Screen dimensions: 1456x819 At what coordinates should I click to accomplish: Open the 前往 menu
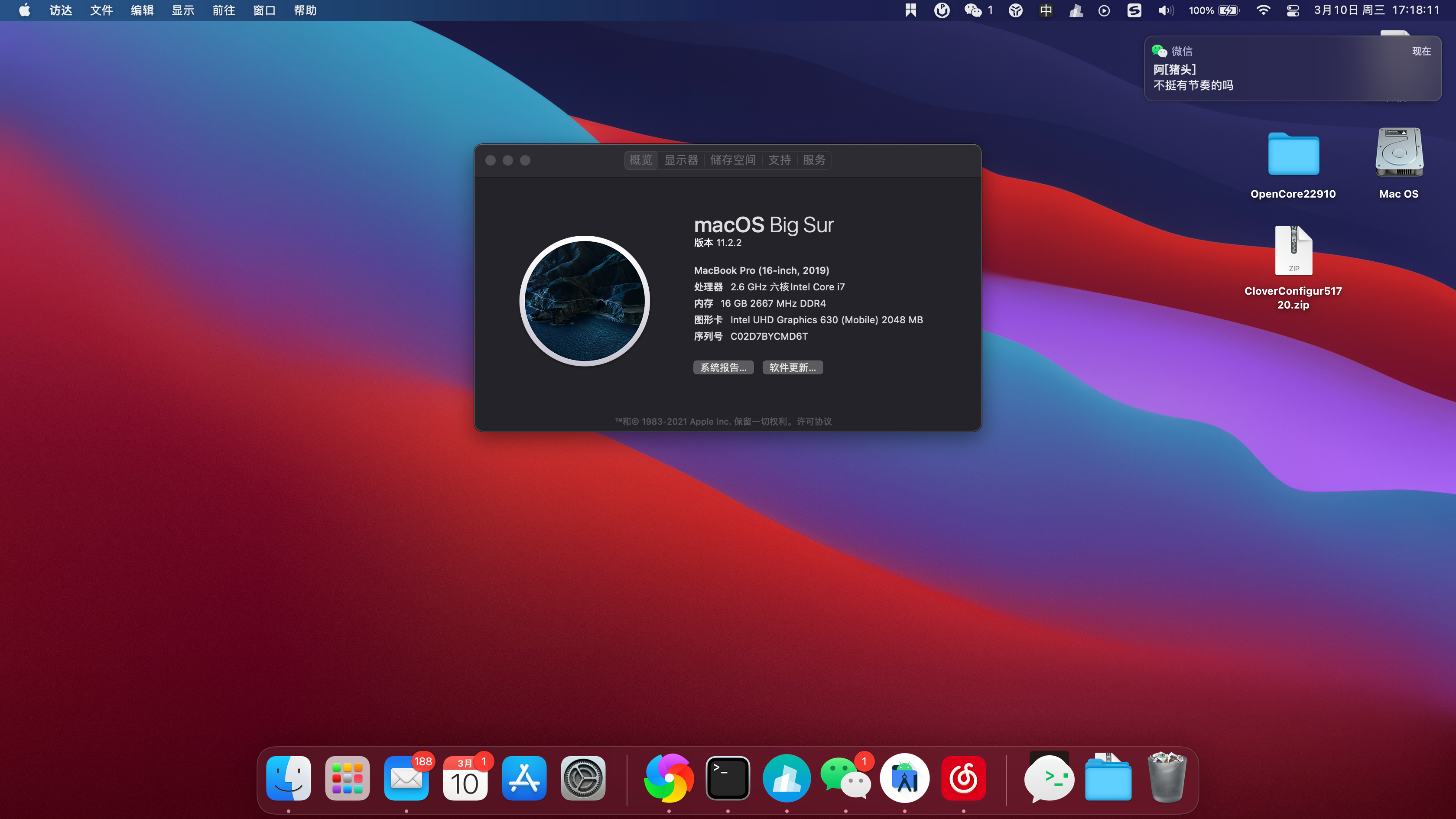pyautogui.click(x=223, y=10)
